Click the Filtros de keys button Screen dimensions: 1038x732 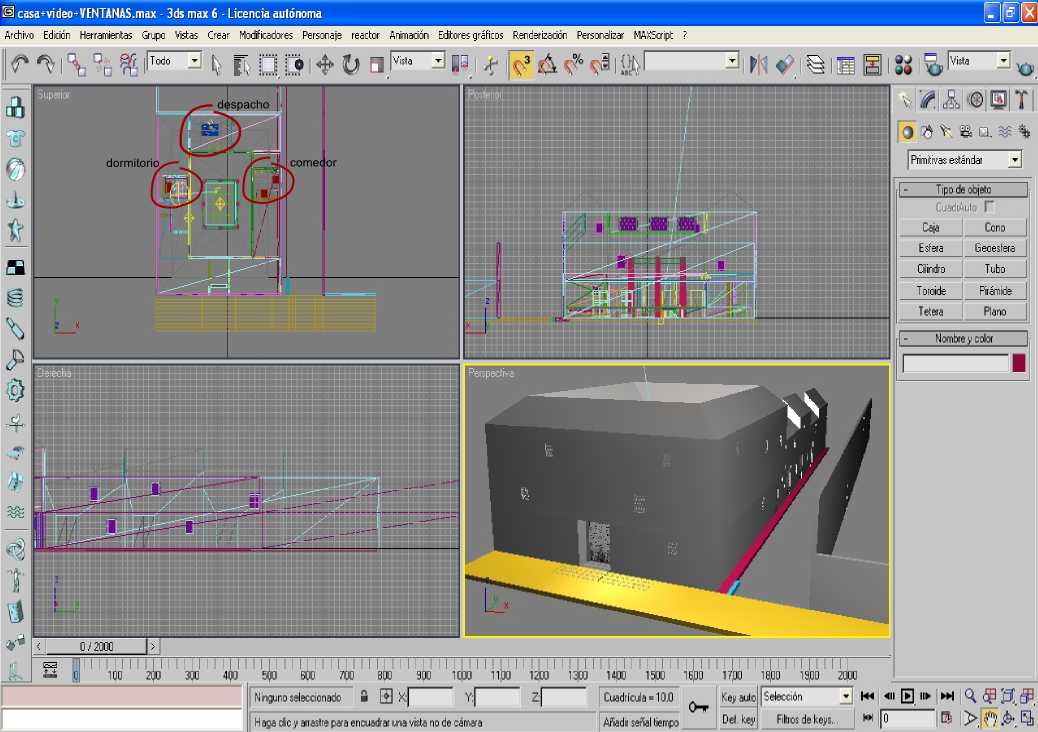tap(806, 719)
